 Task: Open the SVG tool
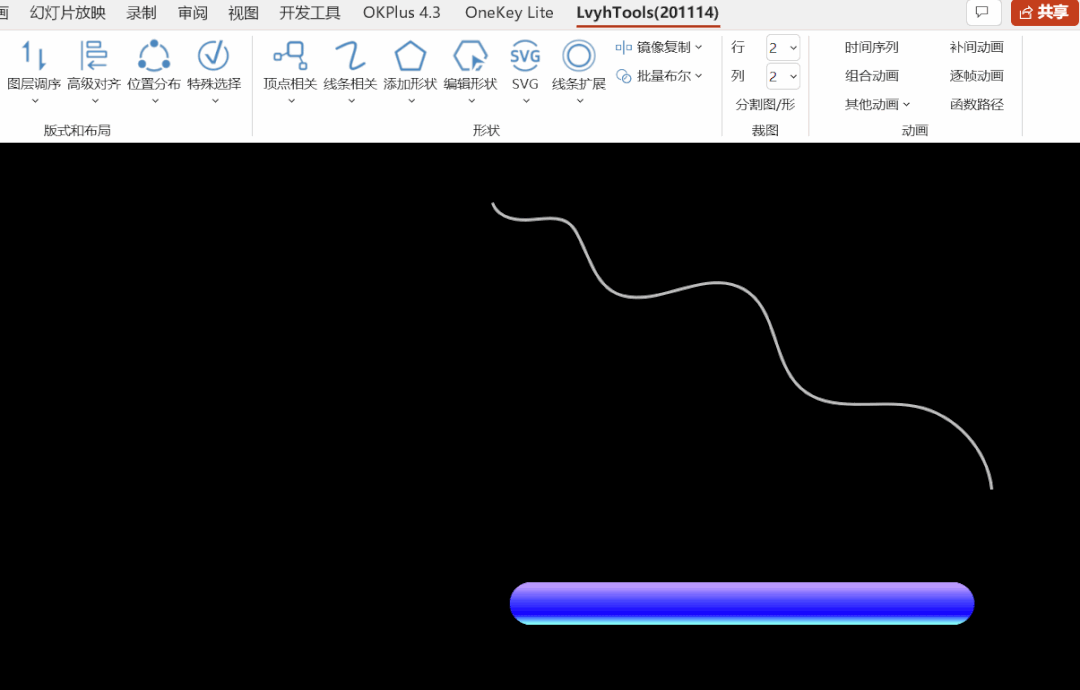point(525,67)
